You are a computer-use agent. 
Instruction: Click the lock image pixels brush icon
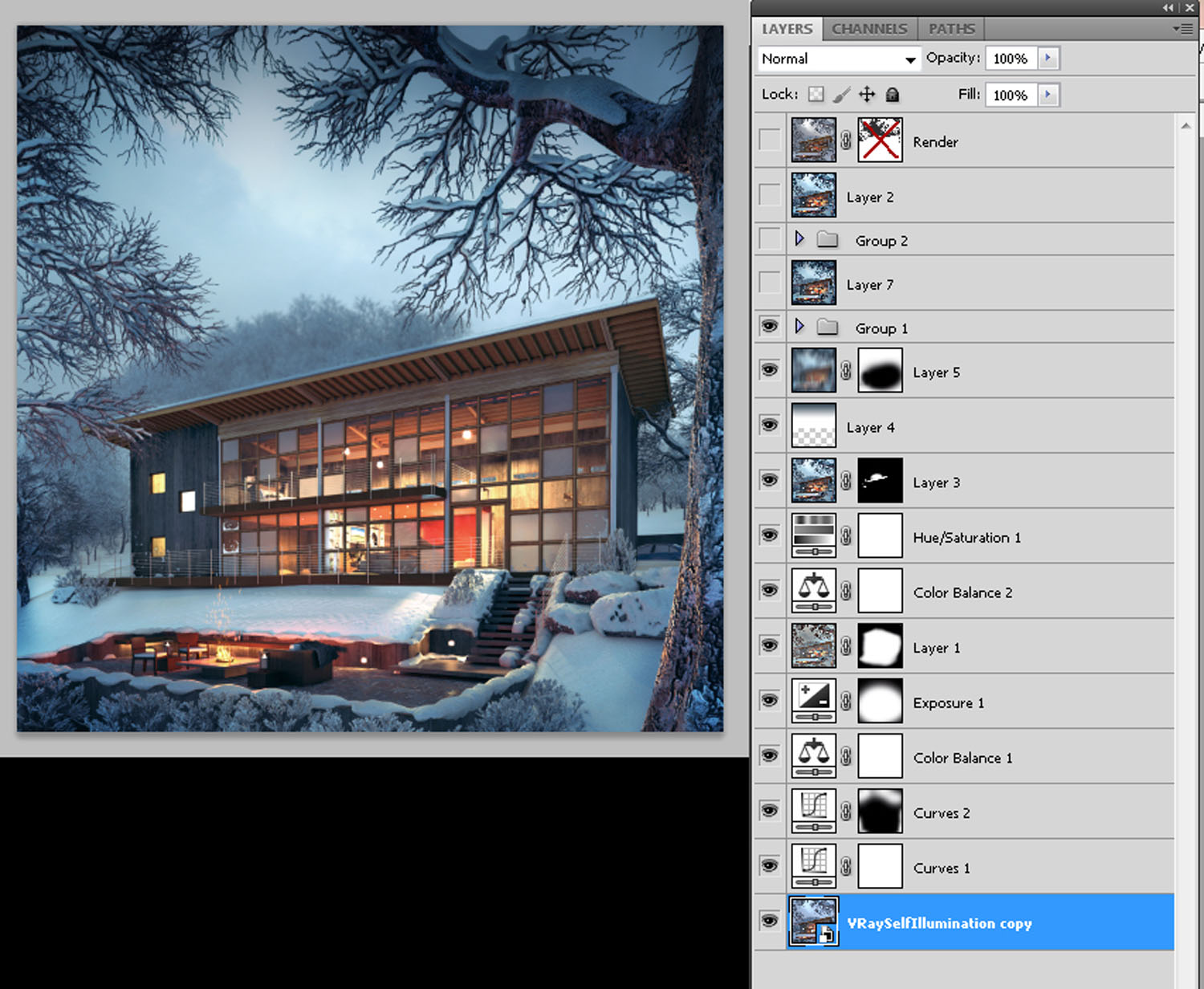click(840, 95)
